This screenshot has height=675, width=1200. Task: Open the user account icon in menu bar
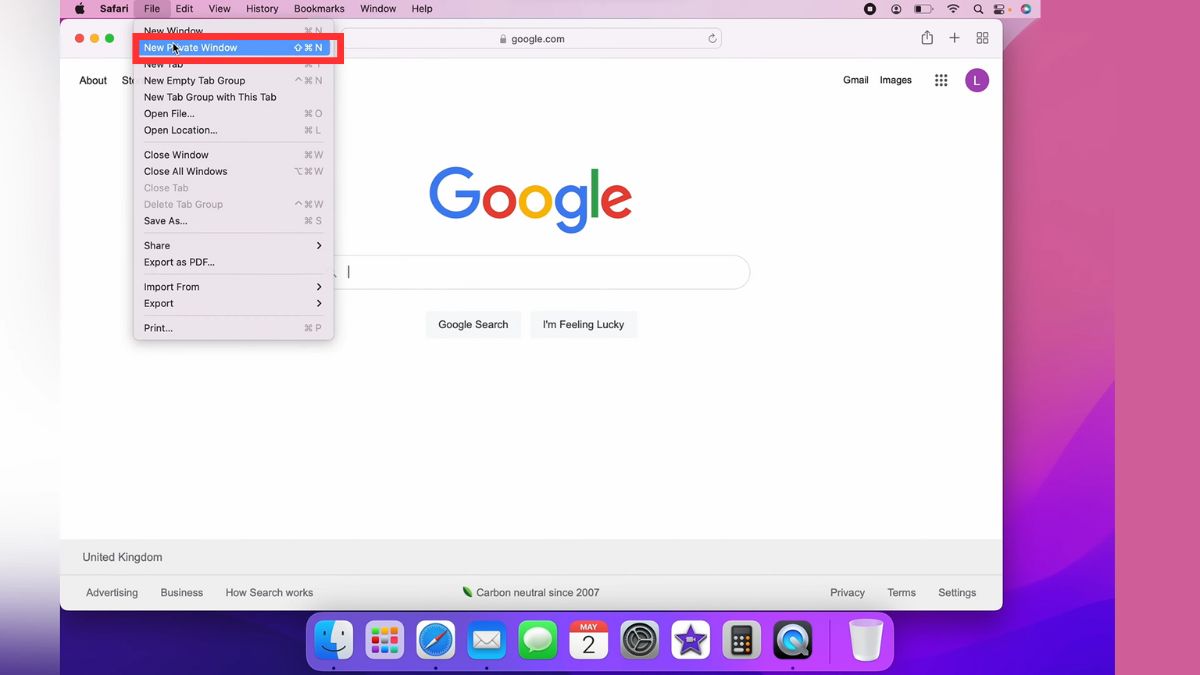pyautogui.click(x=896, y=9)
